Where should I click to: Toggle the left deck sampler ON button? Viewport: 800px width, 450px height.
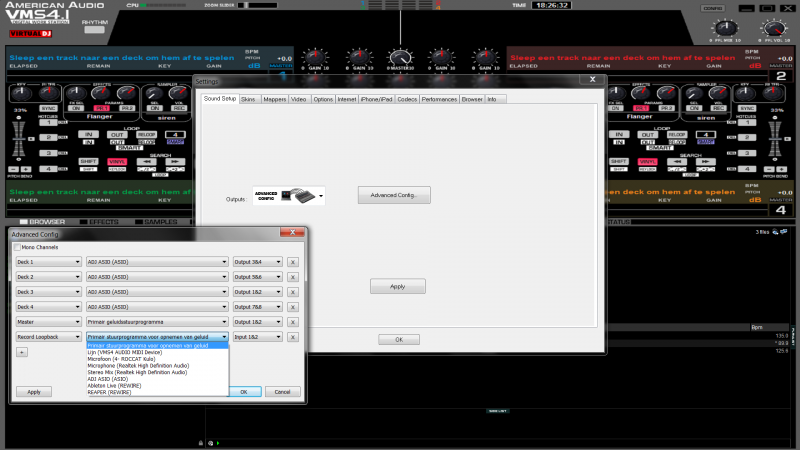point(154,108)
